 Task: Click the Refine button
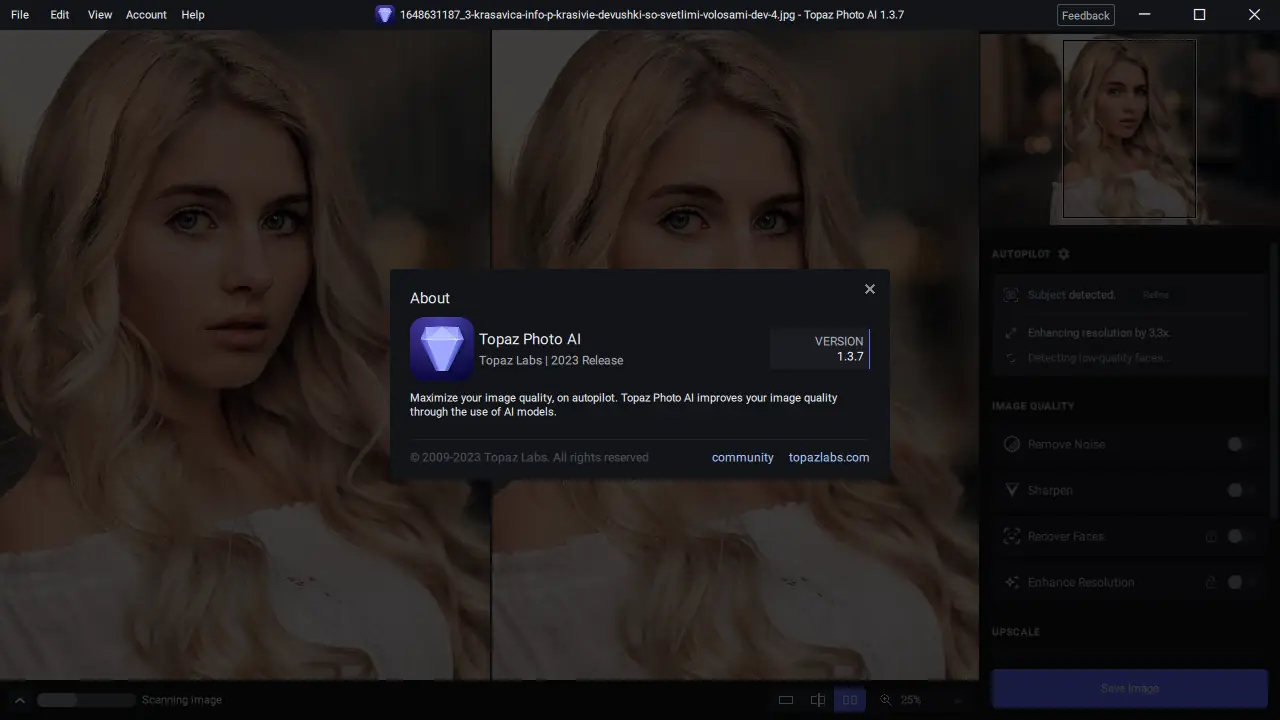click(x=1155, y=295)
